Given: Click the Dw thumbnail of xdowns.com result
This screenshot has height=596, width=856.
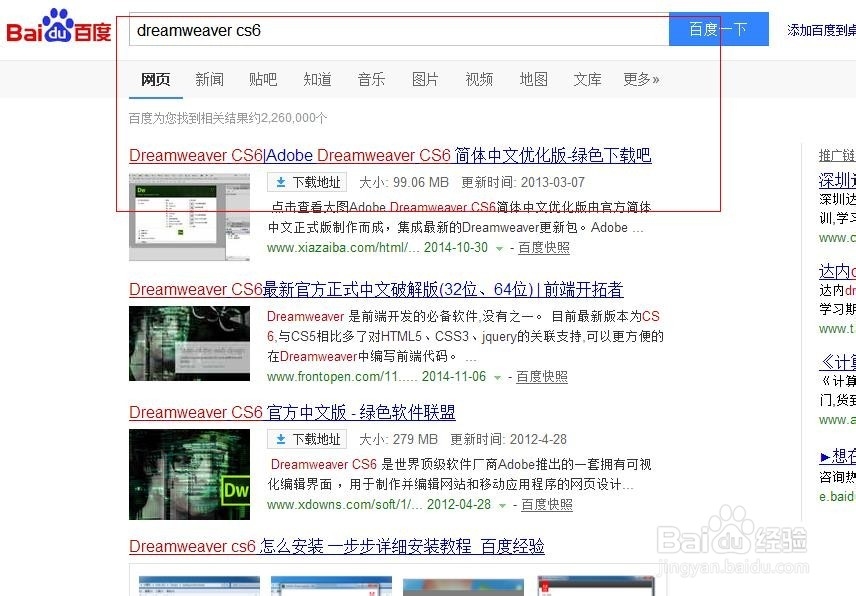Looking at the screenshot, I should [x=189, y=474].
